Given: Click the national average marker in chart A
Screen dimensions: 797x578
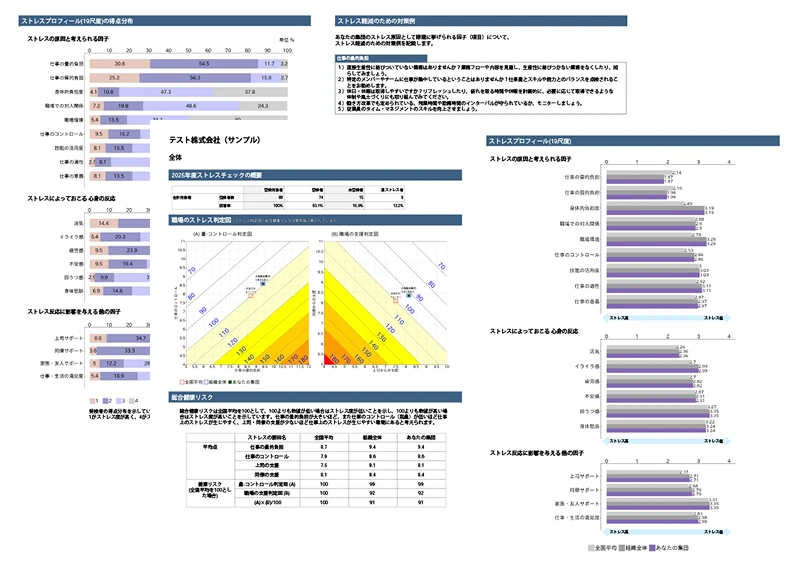Looking at the screenshot, I should [251, 295].
